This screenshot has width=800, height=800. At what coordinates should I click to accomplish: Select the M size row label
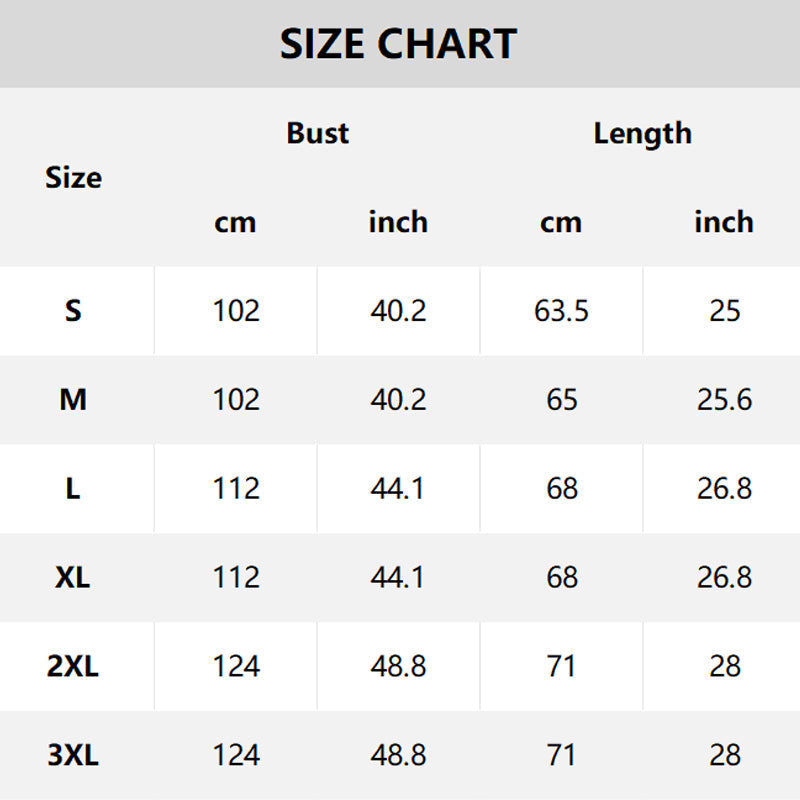[73, 400]
